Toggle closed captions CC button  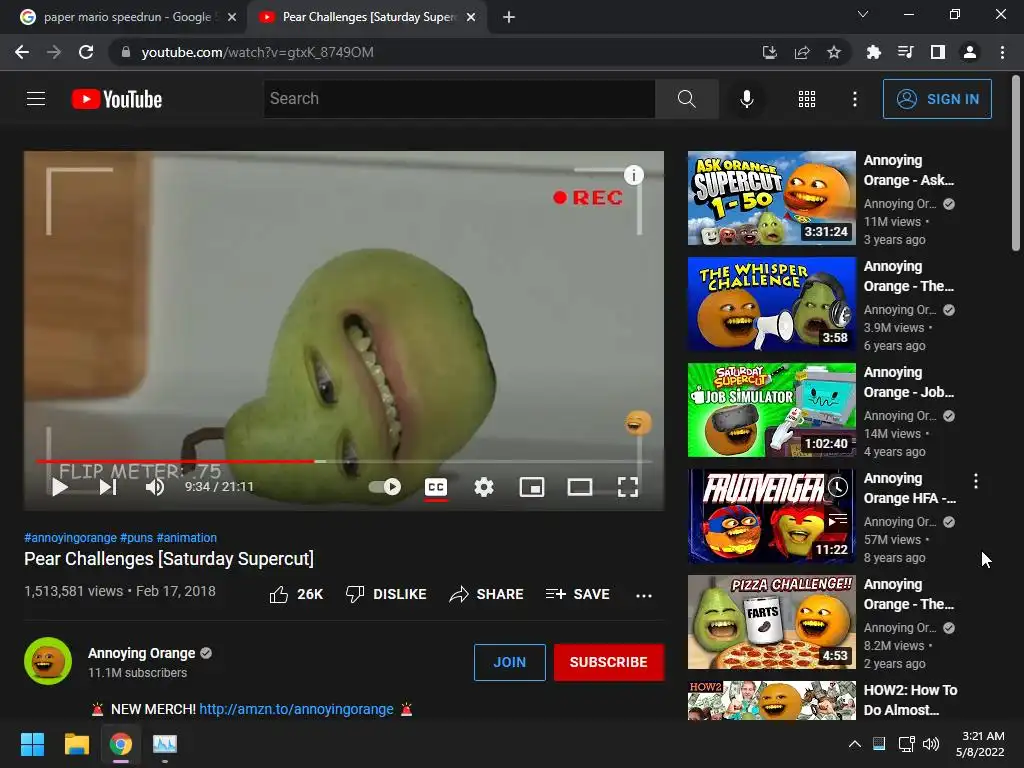click(436, 487)
